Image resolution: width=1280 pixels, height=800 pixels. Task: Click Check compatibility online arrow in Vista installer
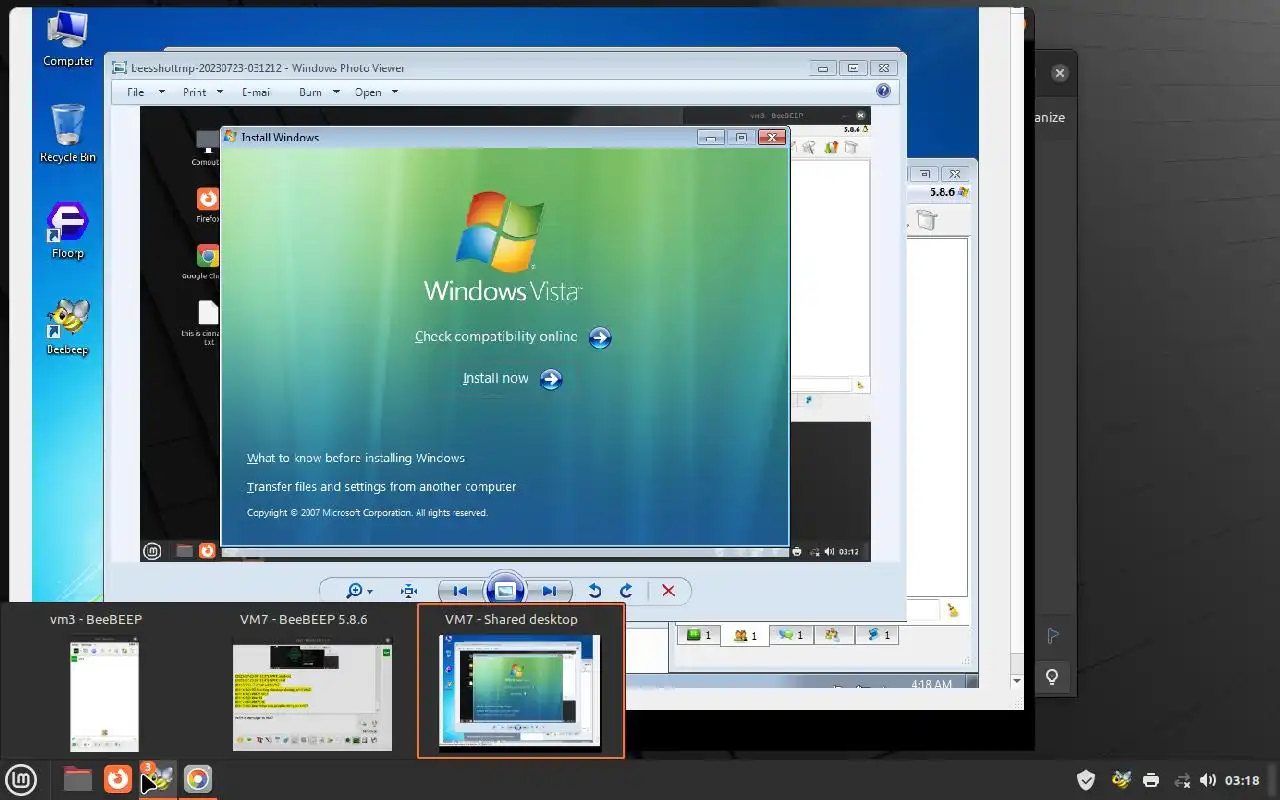pos(600,338)
